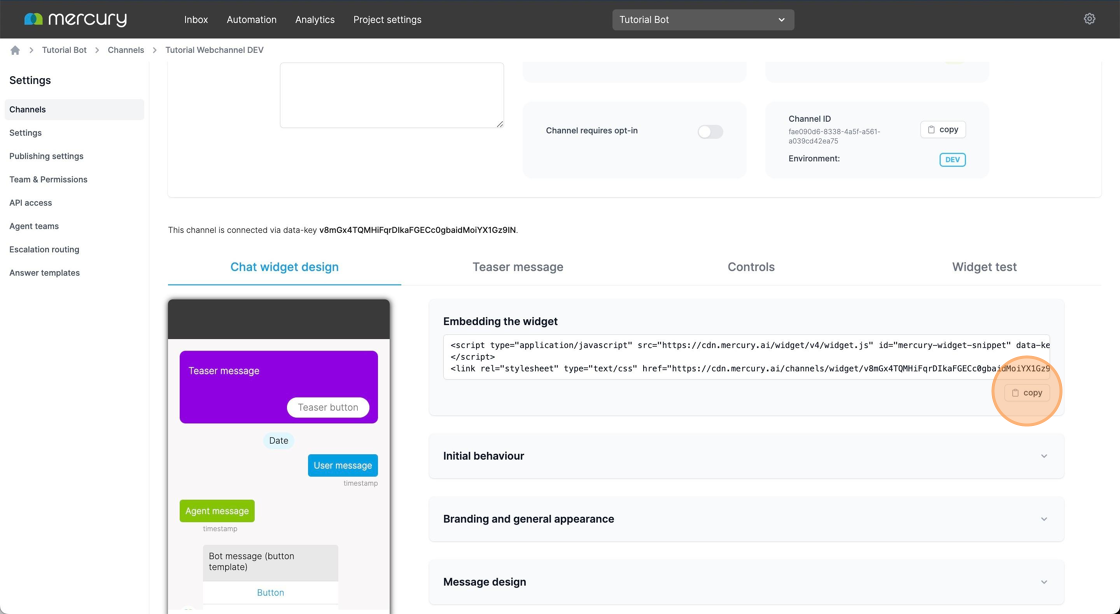
Task: Open the Inbox menu
Action: click(196, 19)
